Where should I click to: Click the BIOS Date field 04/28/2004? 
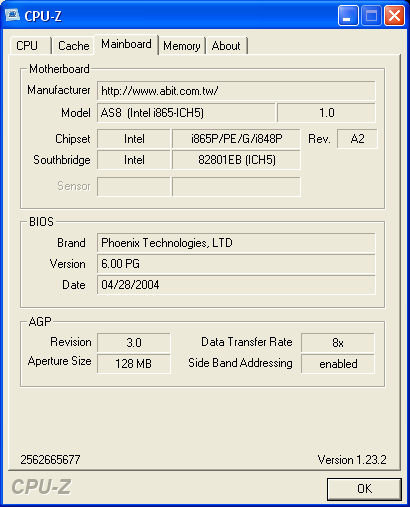(x=236, y=285)
